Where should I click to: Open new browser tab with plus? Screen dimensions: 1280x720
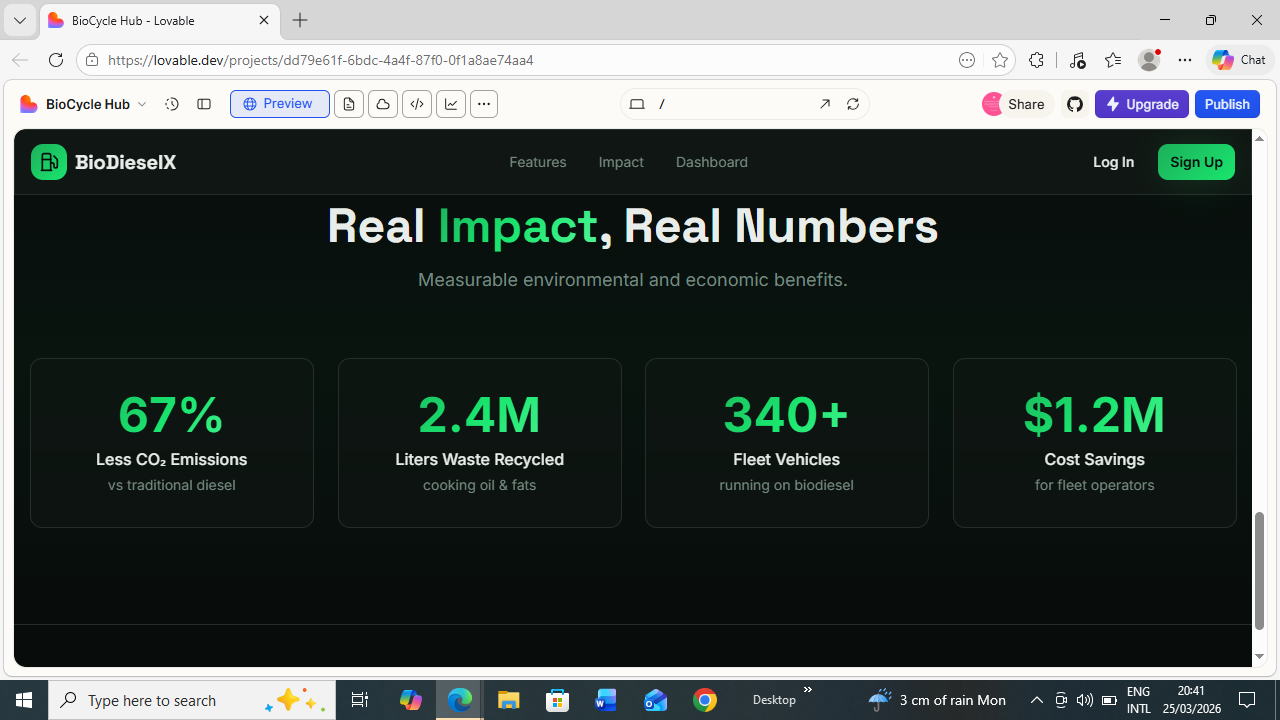tap(300, 20)
